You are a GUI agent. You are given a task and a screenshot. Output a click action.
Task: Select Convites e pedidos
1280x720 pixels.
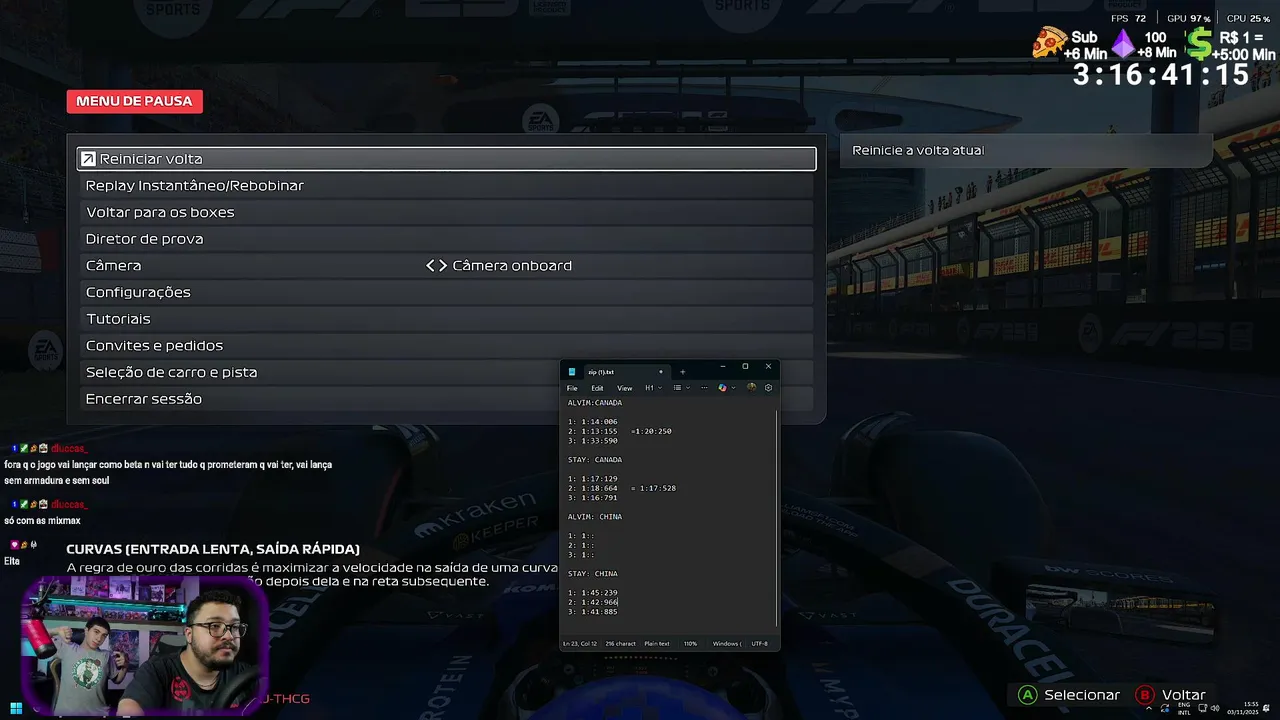[446, 345]
